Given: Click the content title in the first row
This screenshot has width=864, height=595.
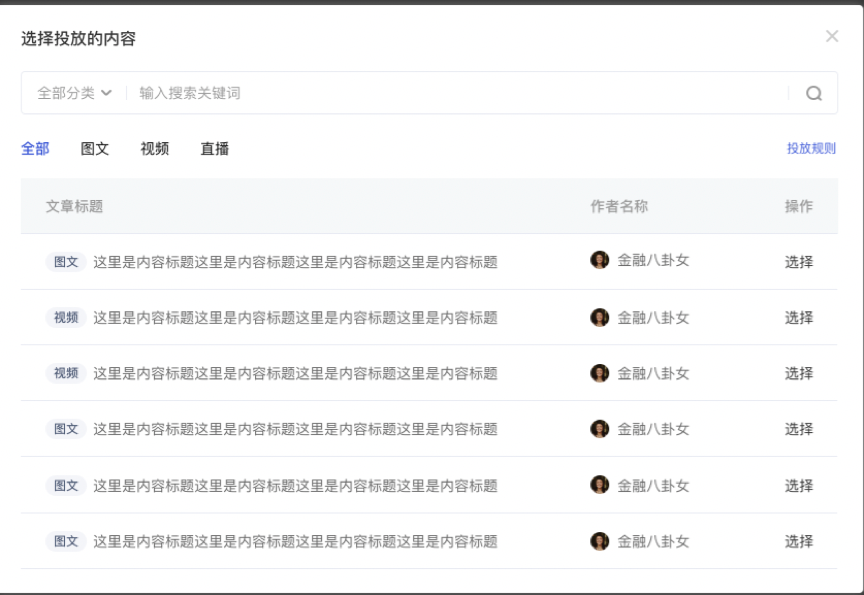Looking at the screenshot, I should 295,262.
